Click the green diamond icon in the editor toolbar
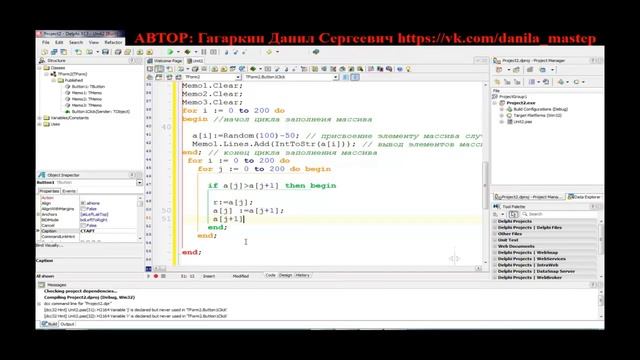 (253, 69)
